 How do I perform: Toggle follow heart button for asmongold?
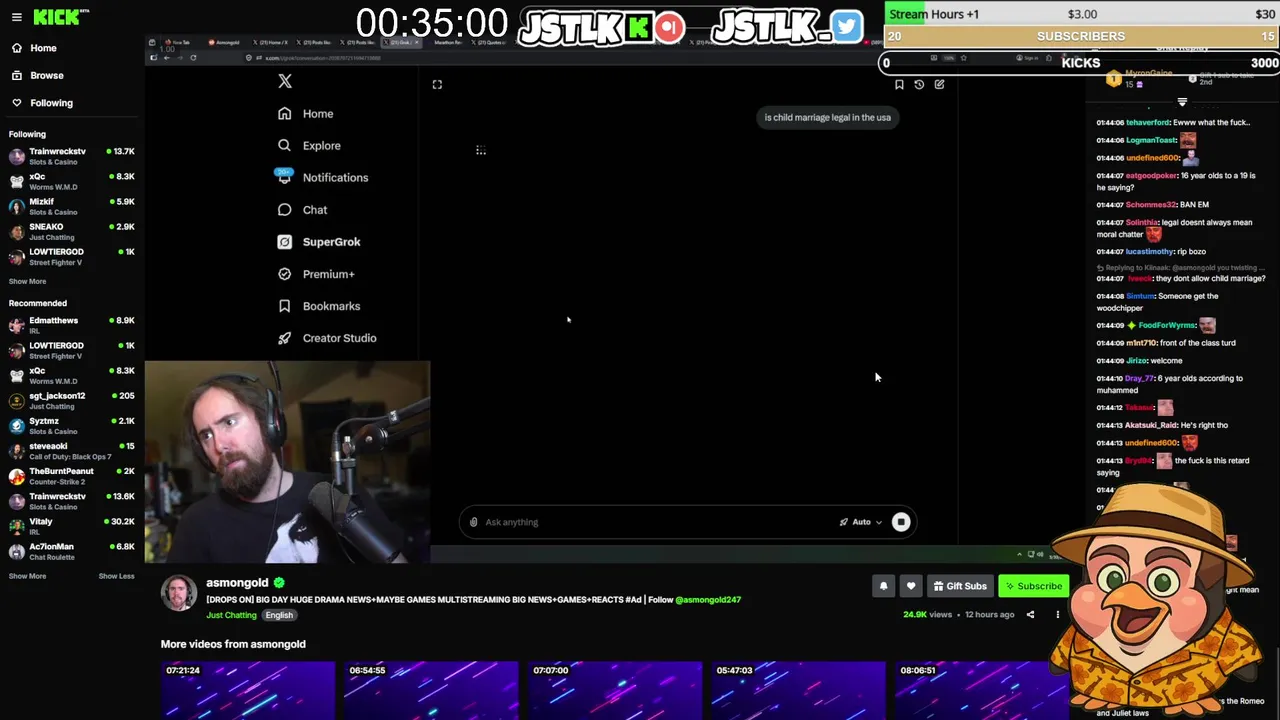point(910,586)
